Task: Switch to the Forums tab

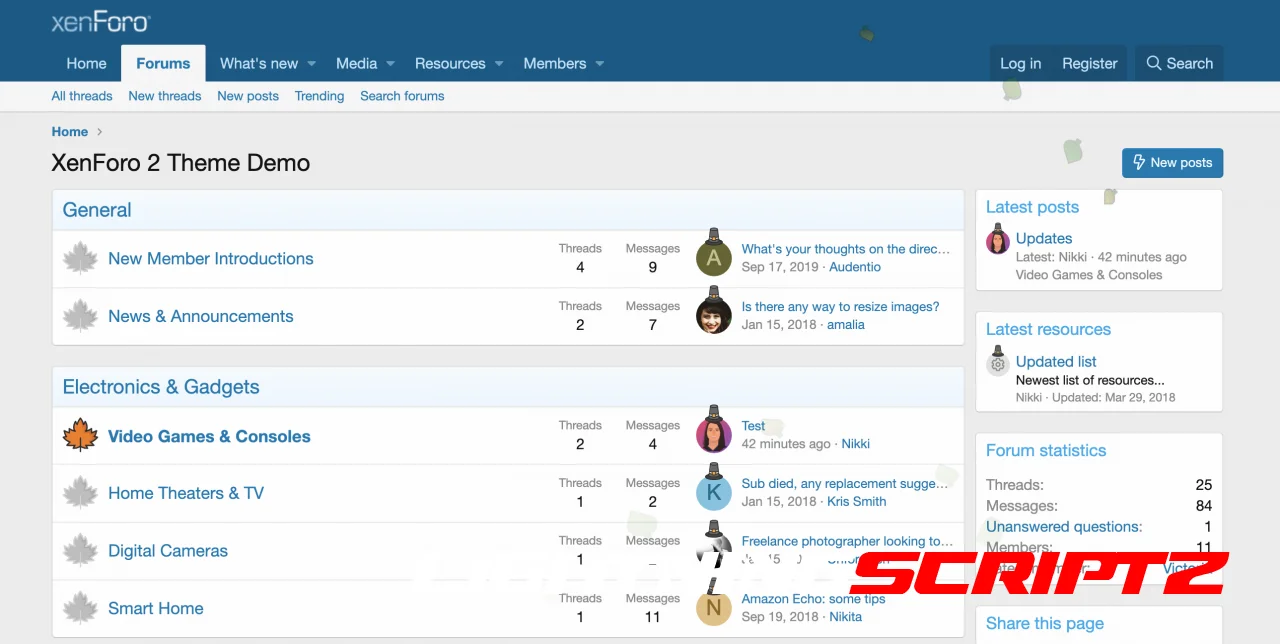Action: click(x=163, y=64)
